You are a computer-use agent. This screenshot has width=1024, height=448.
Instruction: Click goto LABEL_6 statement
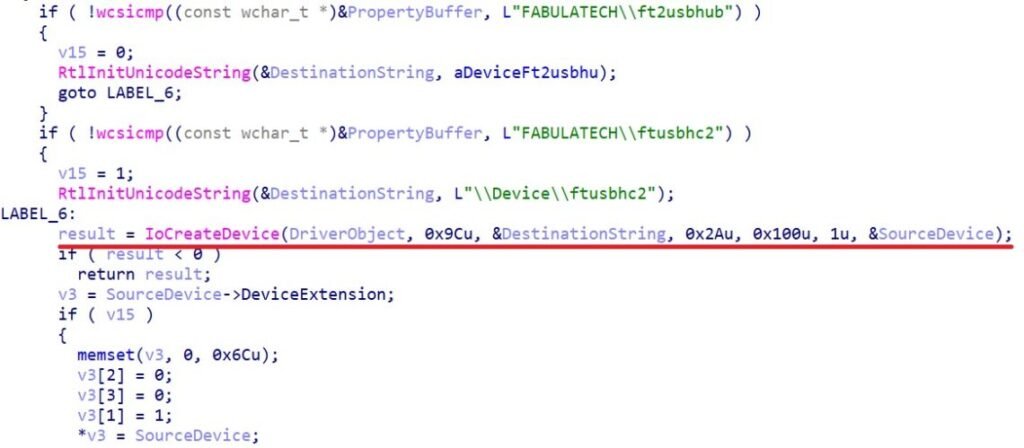[x=120, y=93]
